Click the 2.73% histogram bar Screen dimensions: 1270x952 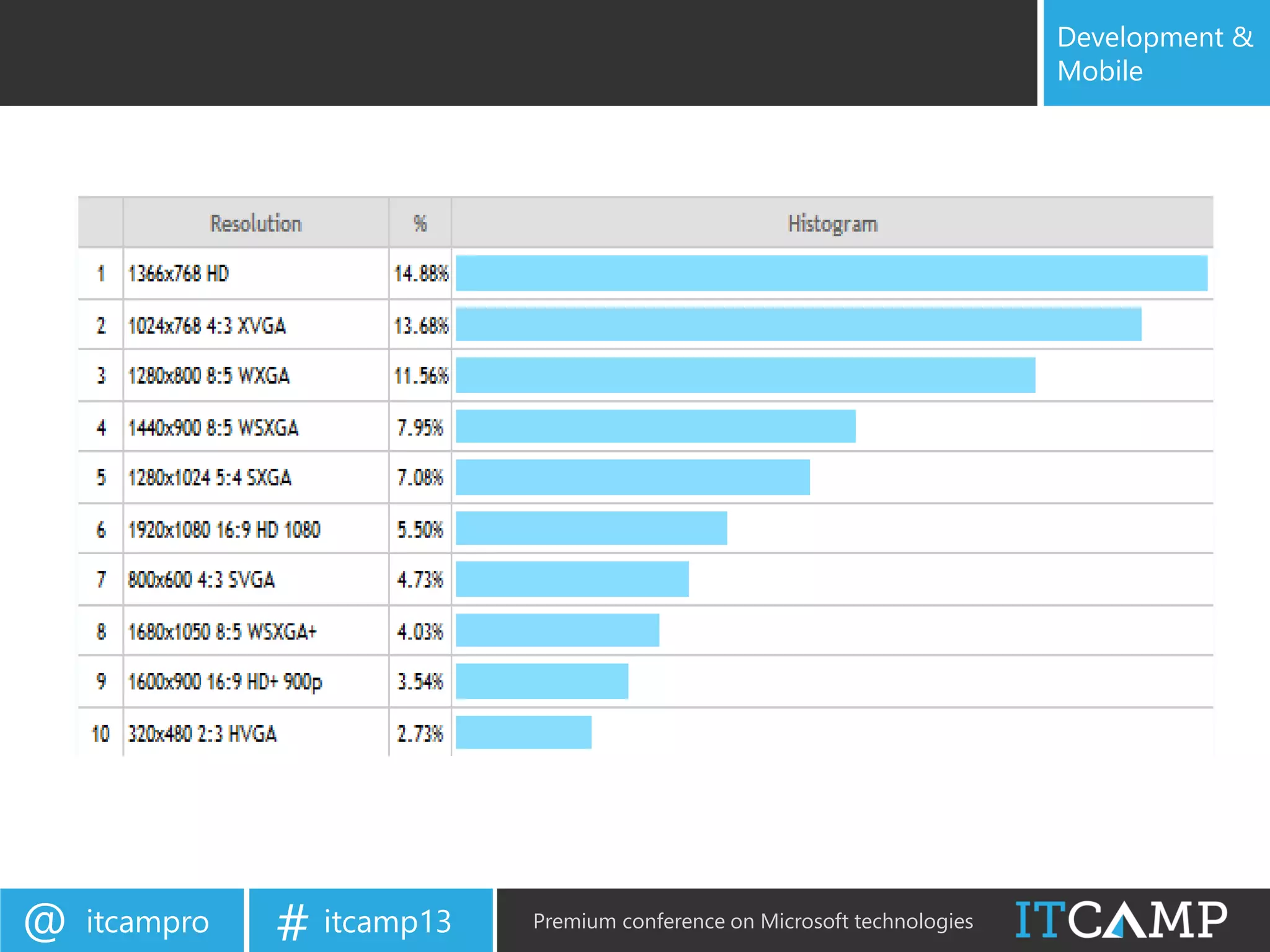coord(523,733)
